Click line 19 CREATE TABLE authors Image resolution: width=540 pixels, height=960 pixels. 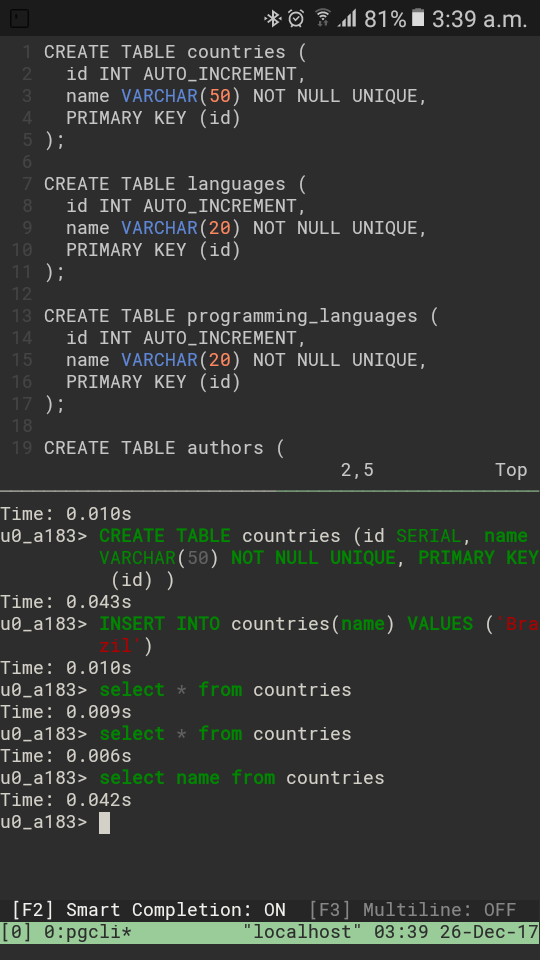click(x=164, y=448)
